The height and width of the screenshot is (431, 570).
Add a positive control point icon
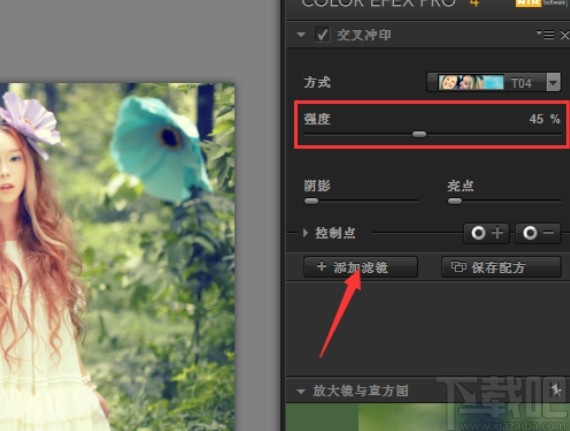point(486,233)
